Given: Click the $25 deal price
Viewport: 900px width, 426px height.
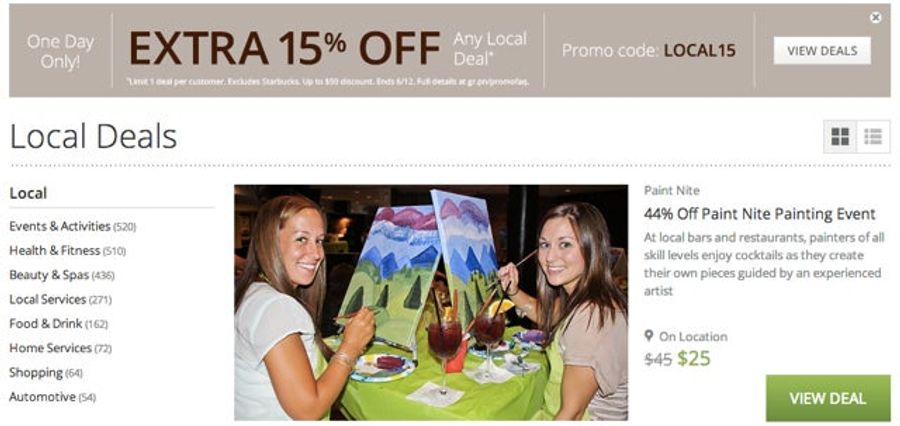Looking at the screenshot, I should 694,358.
